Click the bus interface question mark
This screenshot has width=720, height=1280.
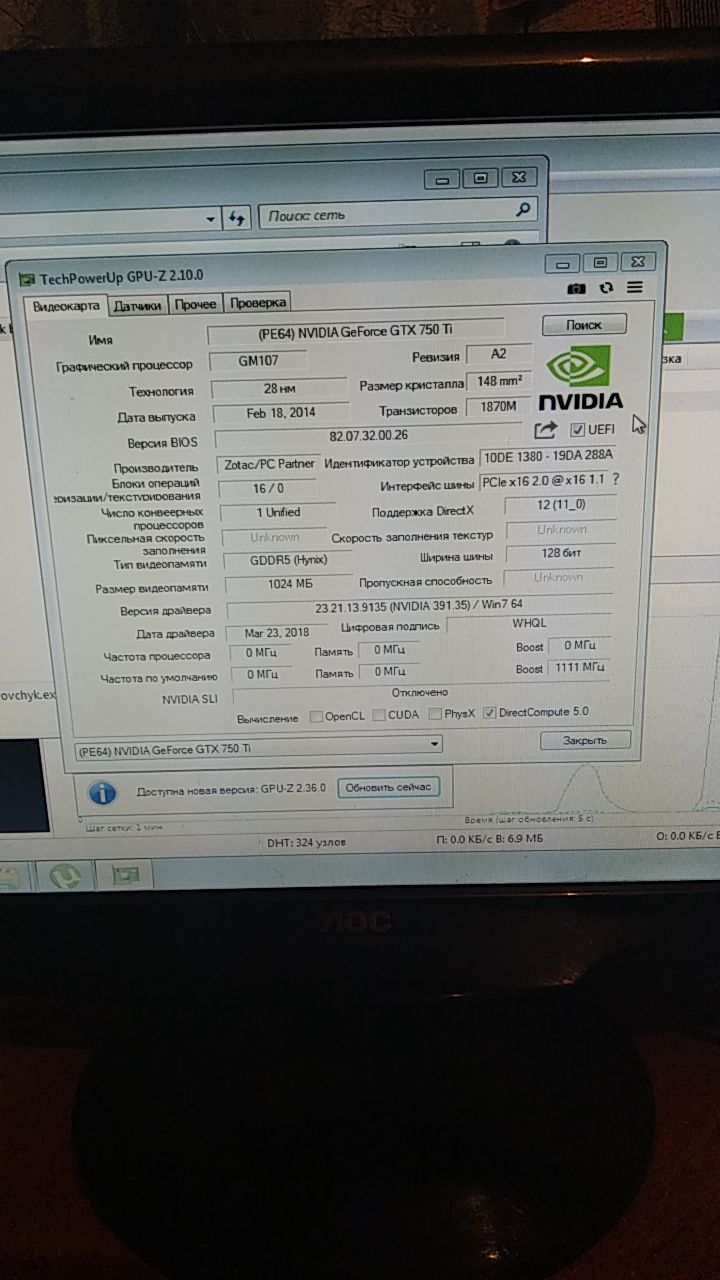[x=615, y=480]
